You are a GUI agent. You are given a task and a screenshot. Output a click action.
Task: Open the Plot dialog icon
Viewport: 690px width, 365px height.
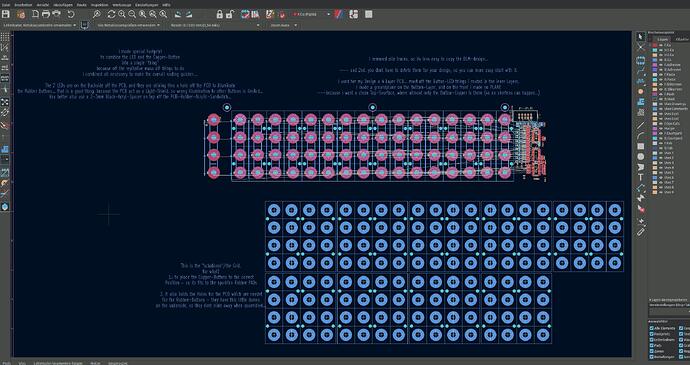point(56,15)
